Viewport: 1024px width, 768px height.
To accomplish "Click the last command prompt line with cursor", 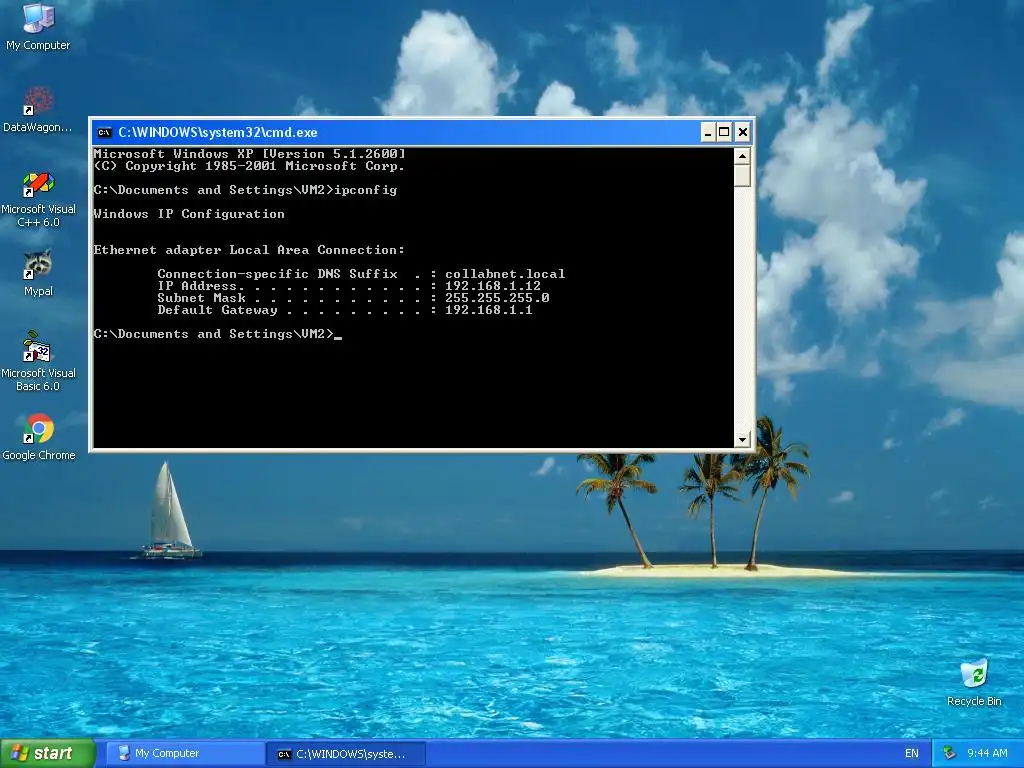I will pos(217,334).
